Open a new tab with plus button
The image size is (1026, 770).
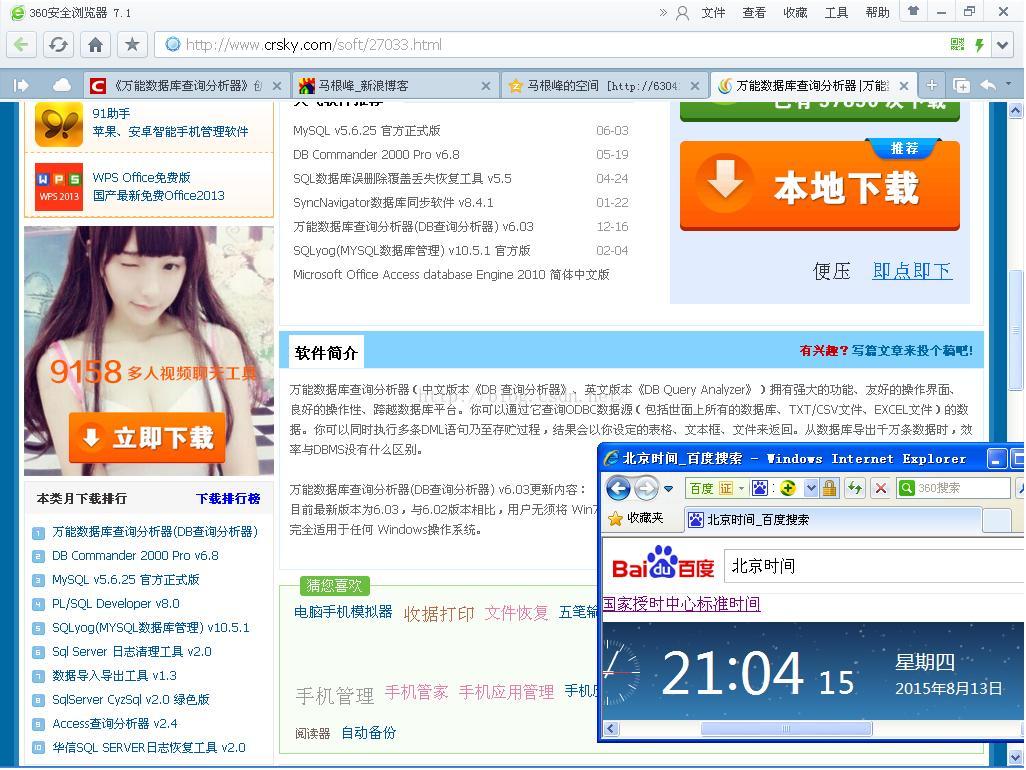tap(932, 85)
